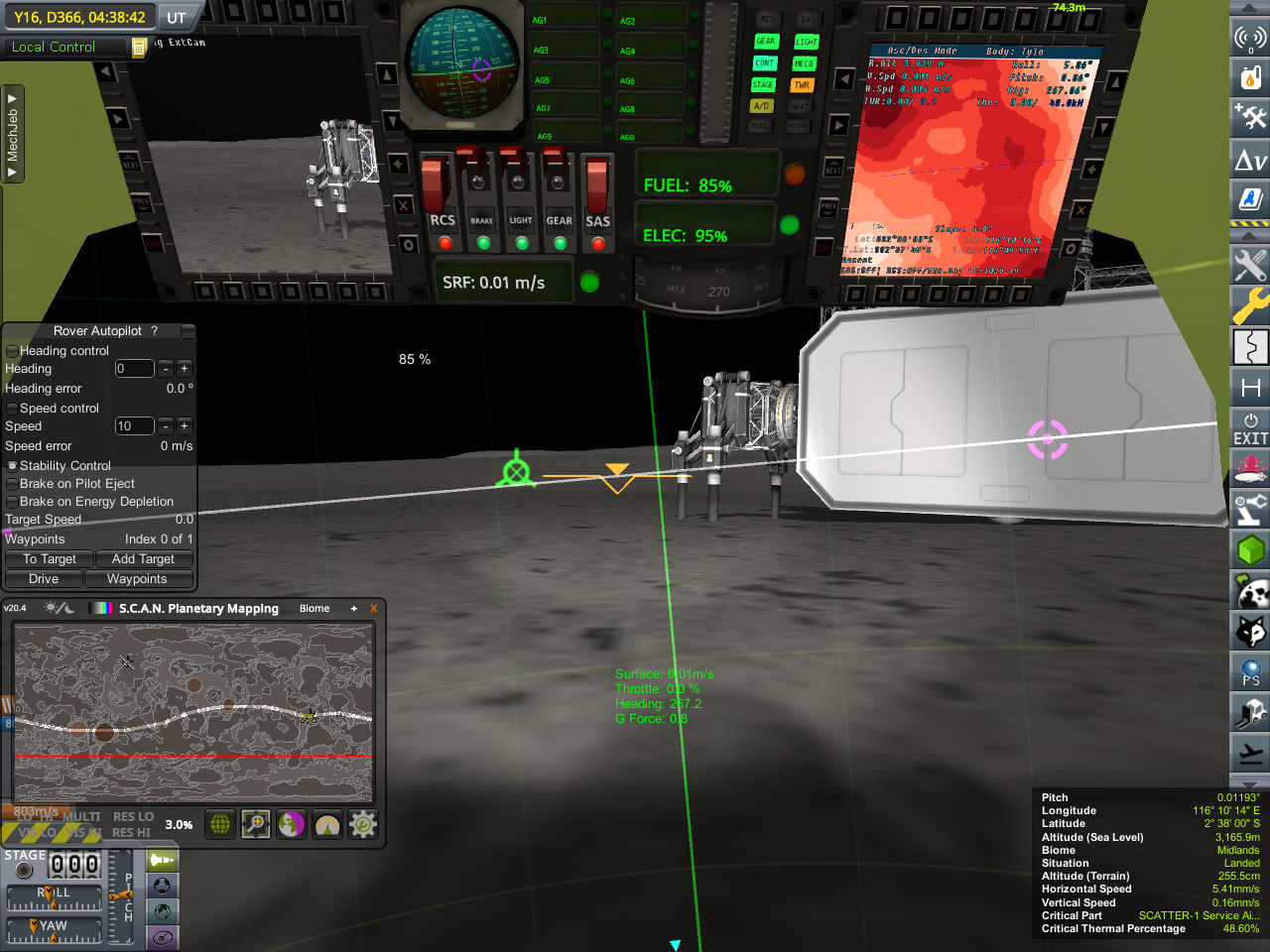Toggle Stability Control checkbox
The image size is (1270, 952).
pyautogui.click(x=12, y=466)
